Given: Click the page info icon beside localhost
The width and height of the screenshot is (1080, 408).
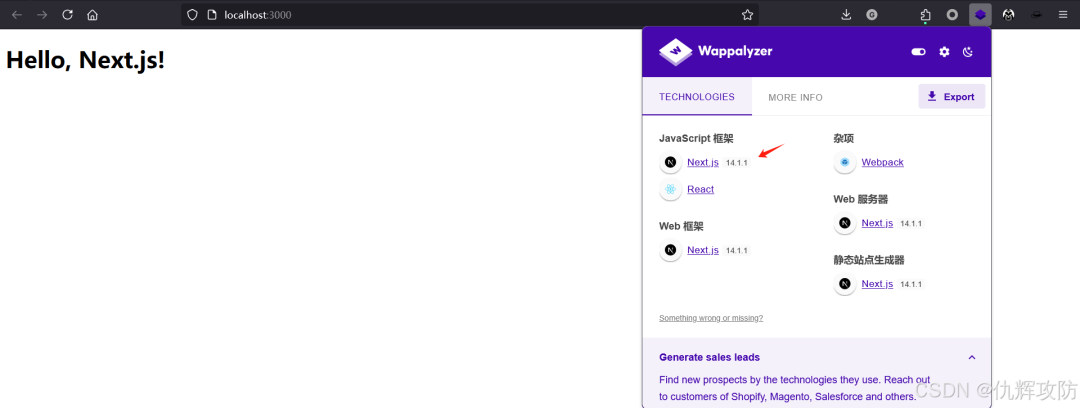Looking at the screenshot, I should tap(212, 14).
